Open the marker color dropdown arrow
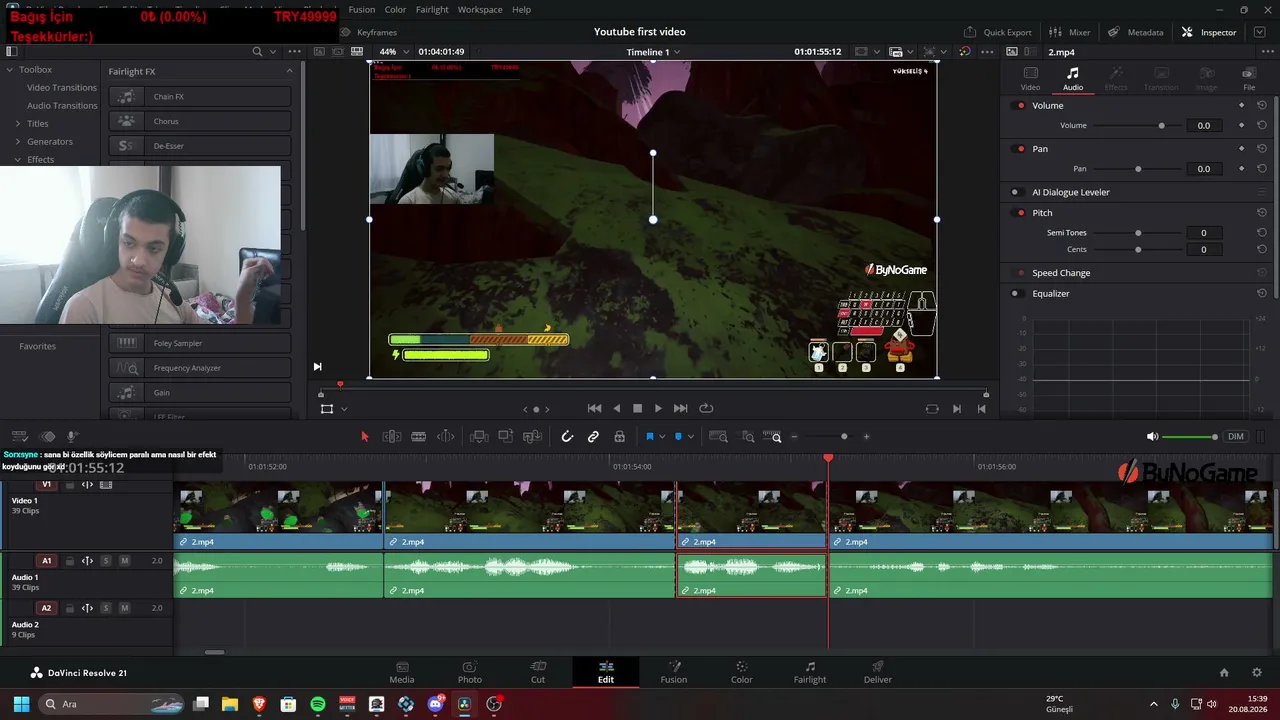 pos(691,437)
